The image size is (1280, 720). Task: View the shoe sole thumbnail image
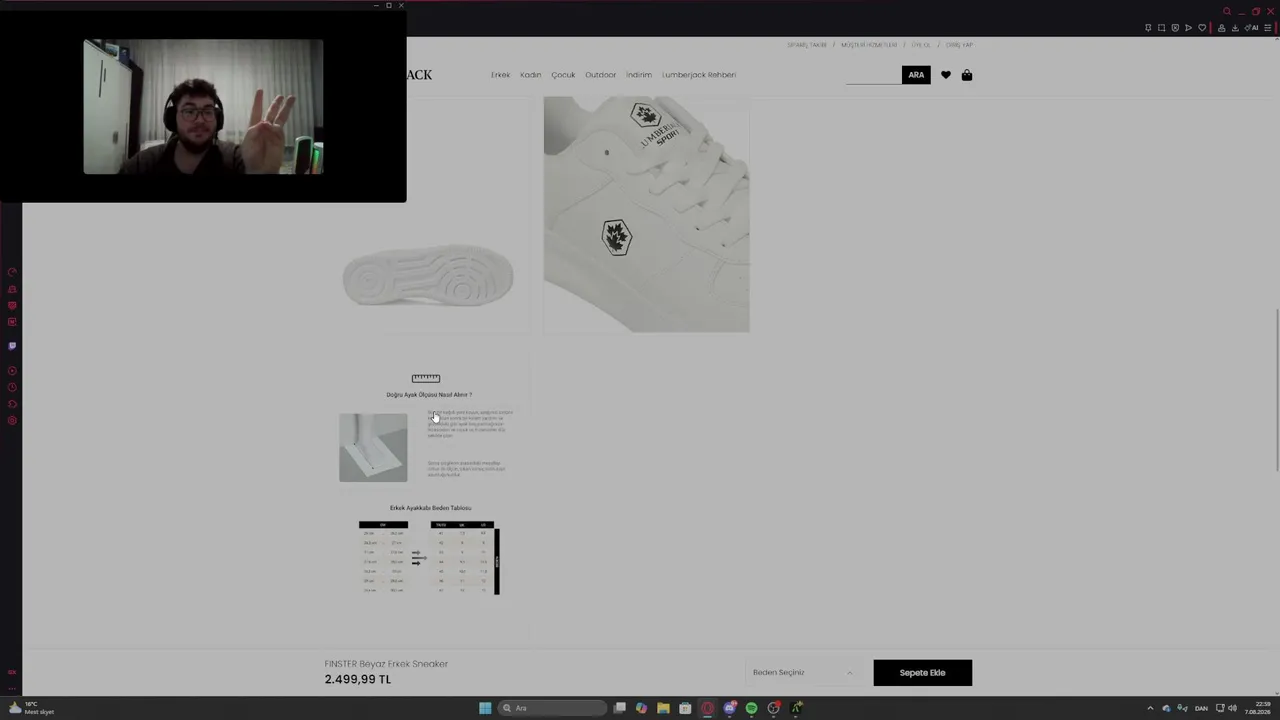[428, 276]
